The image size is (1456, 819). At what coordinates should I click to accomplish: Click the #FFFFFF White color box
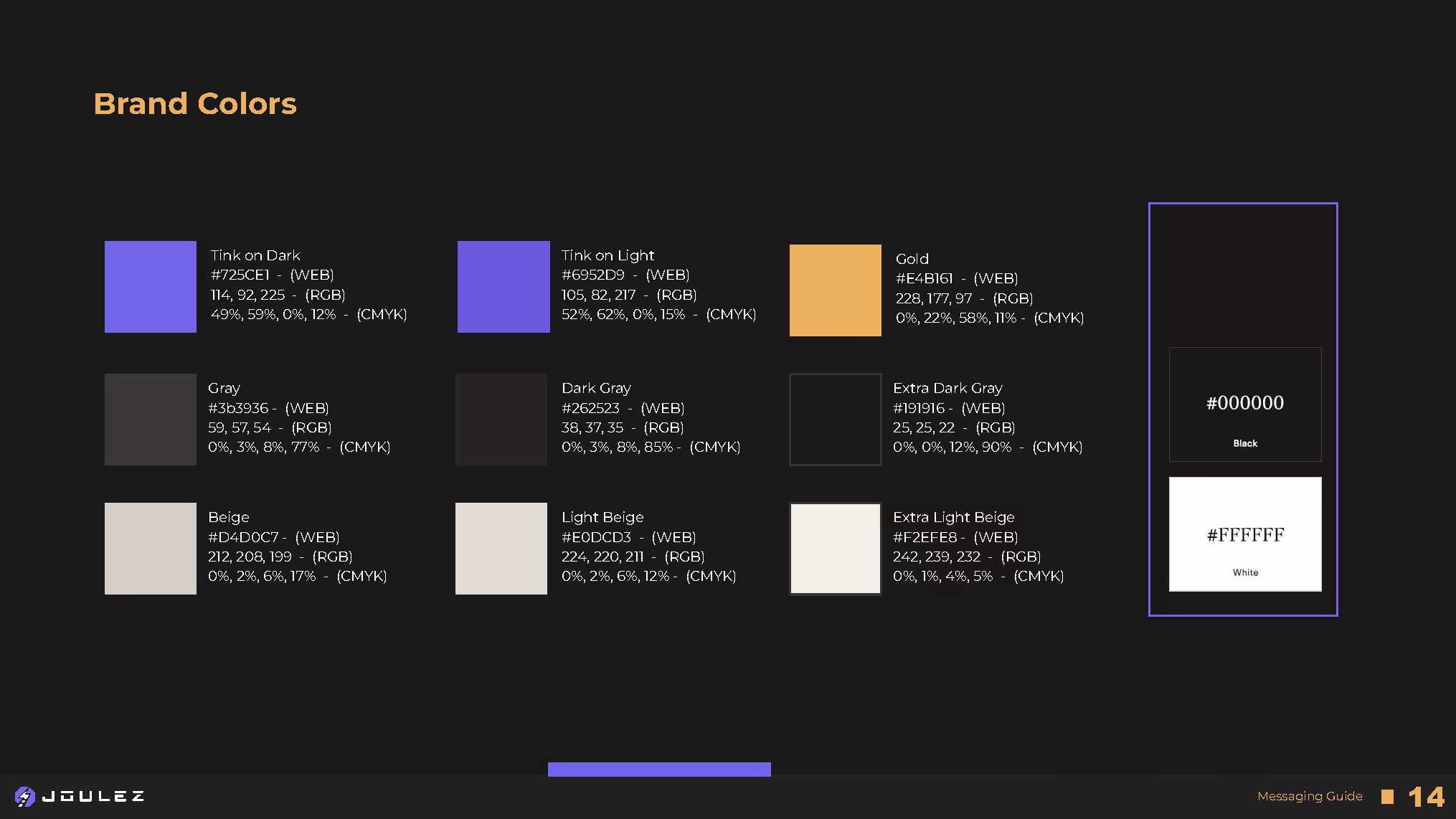(x=1245, y=534)
